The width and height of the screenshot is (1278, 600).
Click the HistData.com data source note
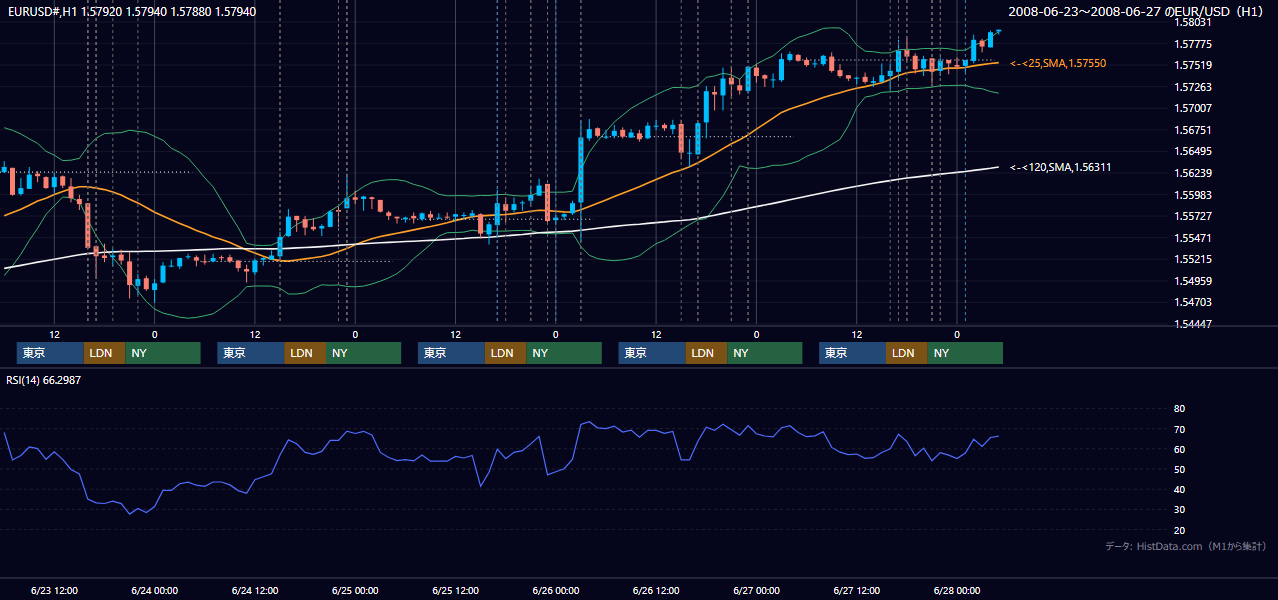point(1186,546)
